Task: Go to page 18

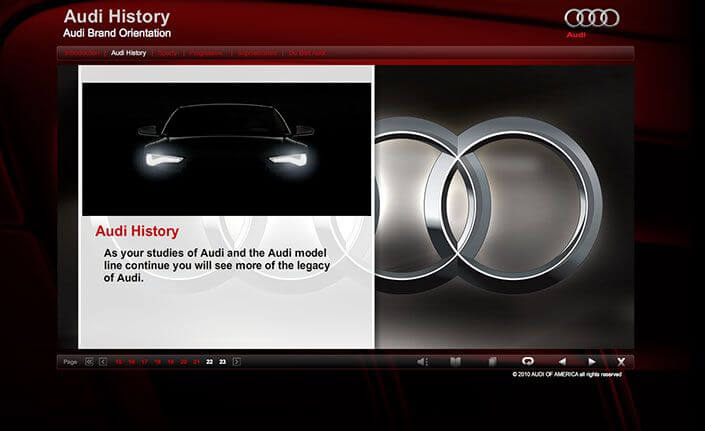Action: click(x=157, y=362)
